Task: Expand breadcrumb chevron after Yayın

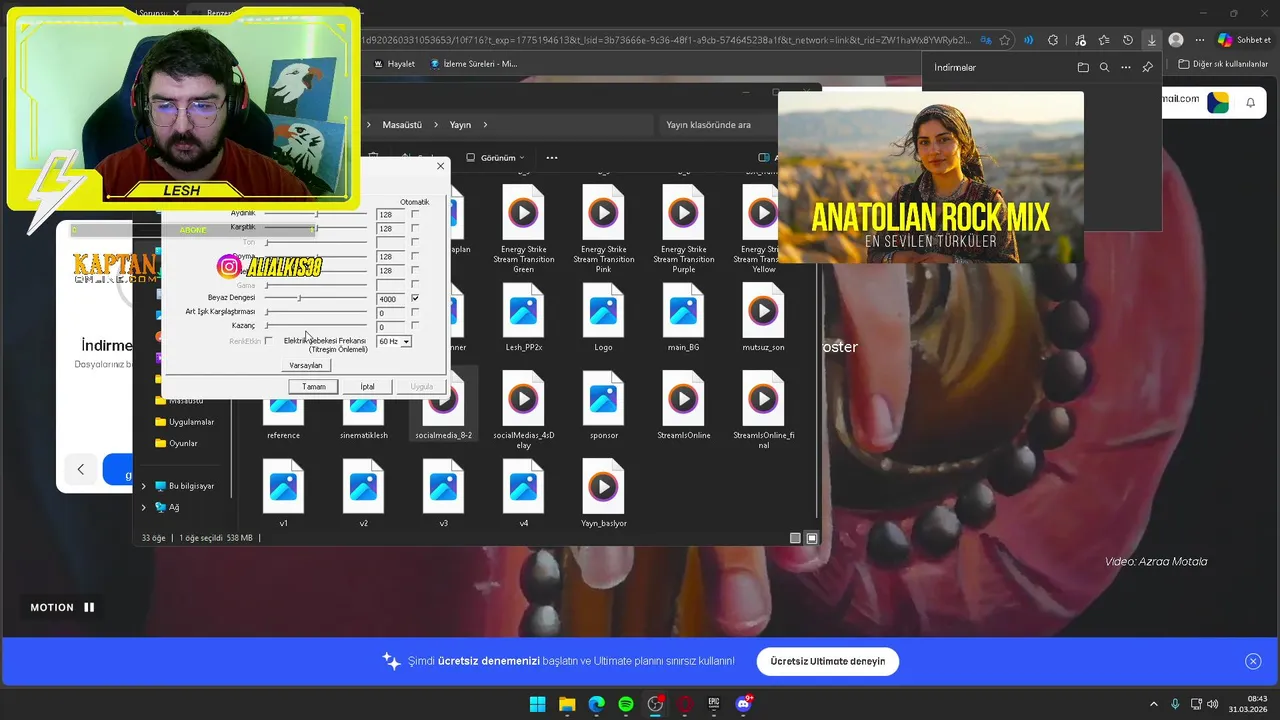Action: point(485,125)
